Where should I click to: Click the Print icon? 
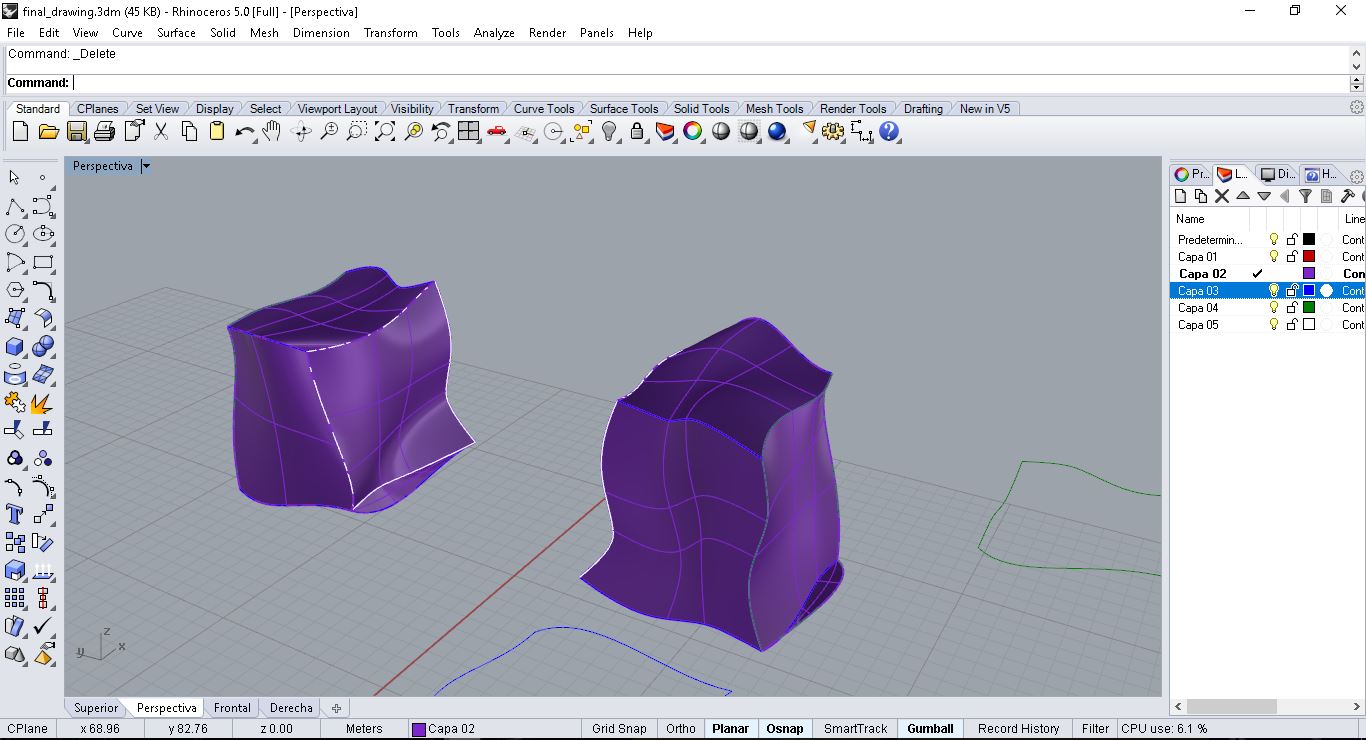click(x=104, y=131)
